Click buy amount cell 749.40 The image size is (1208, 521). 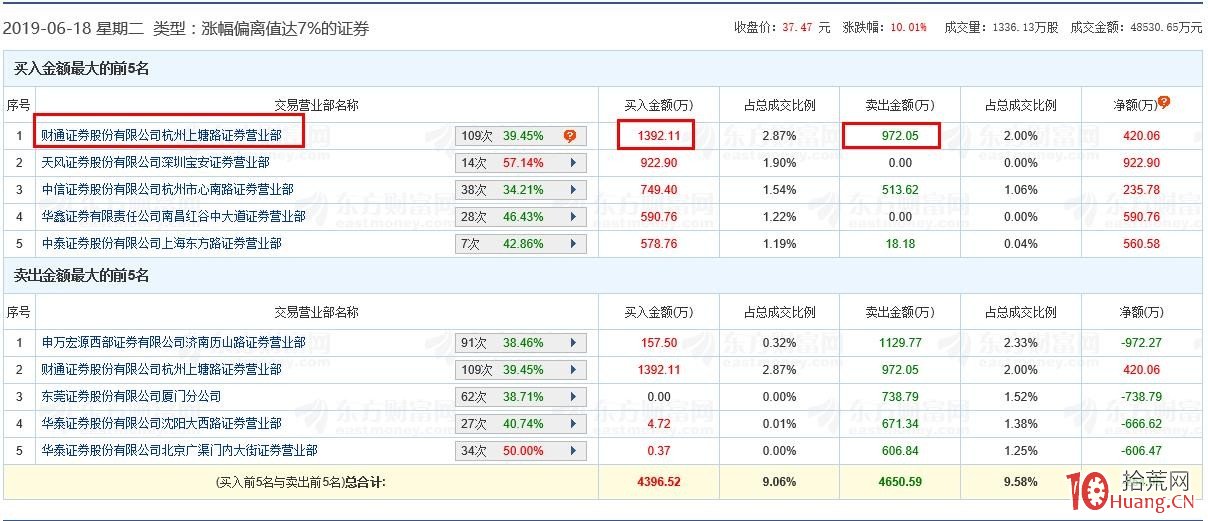658,190
